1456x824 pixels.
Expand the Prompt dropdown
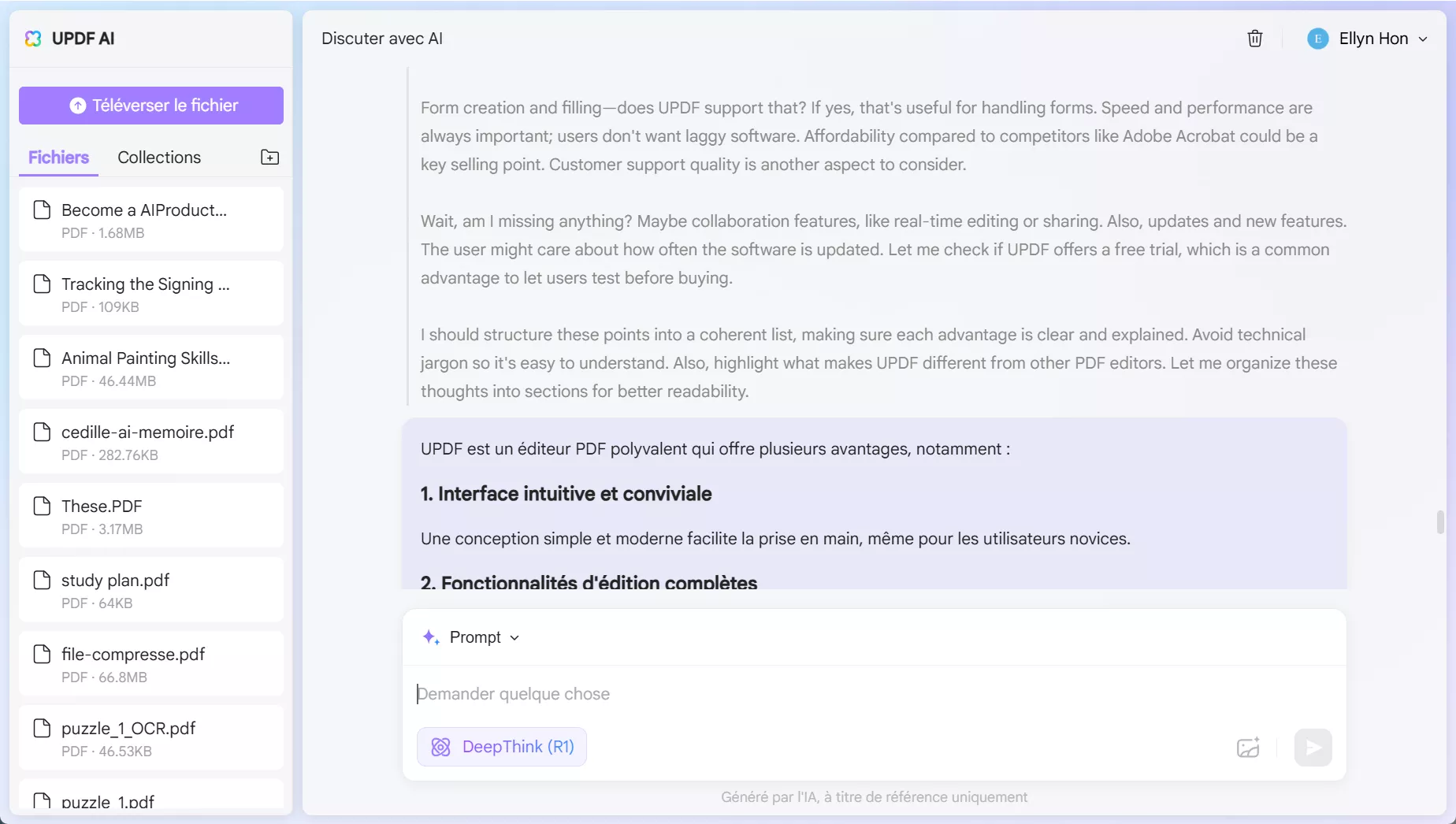516,637
